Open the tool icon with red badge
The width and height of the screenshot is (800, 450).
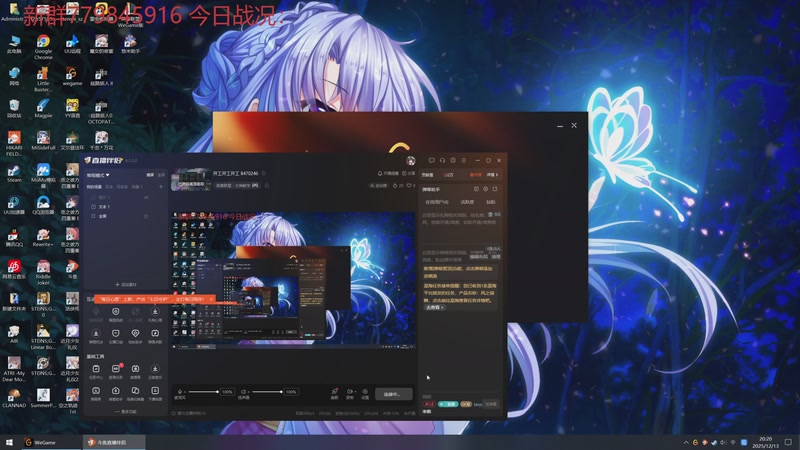click(116, 371)
